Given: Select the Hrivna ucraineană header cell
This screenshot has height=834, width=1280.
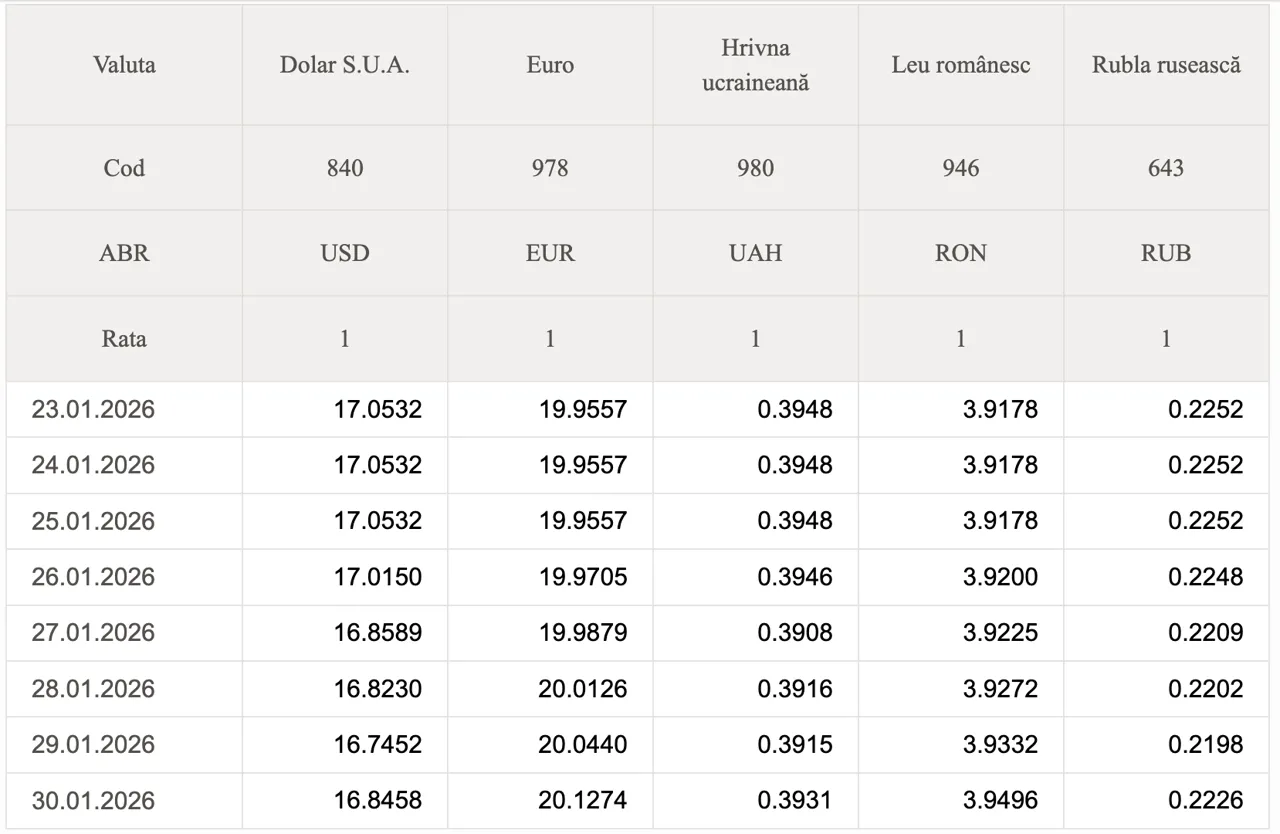Looking at the screenshot, I should pyautogui.click(x=755, y=66).
